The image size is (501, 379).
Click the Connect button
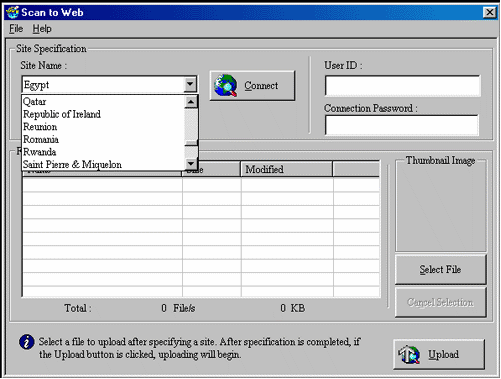(x=252, y=86)
